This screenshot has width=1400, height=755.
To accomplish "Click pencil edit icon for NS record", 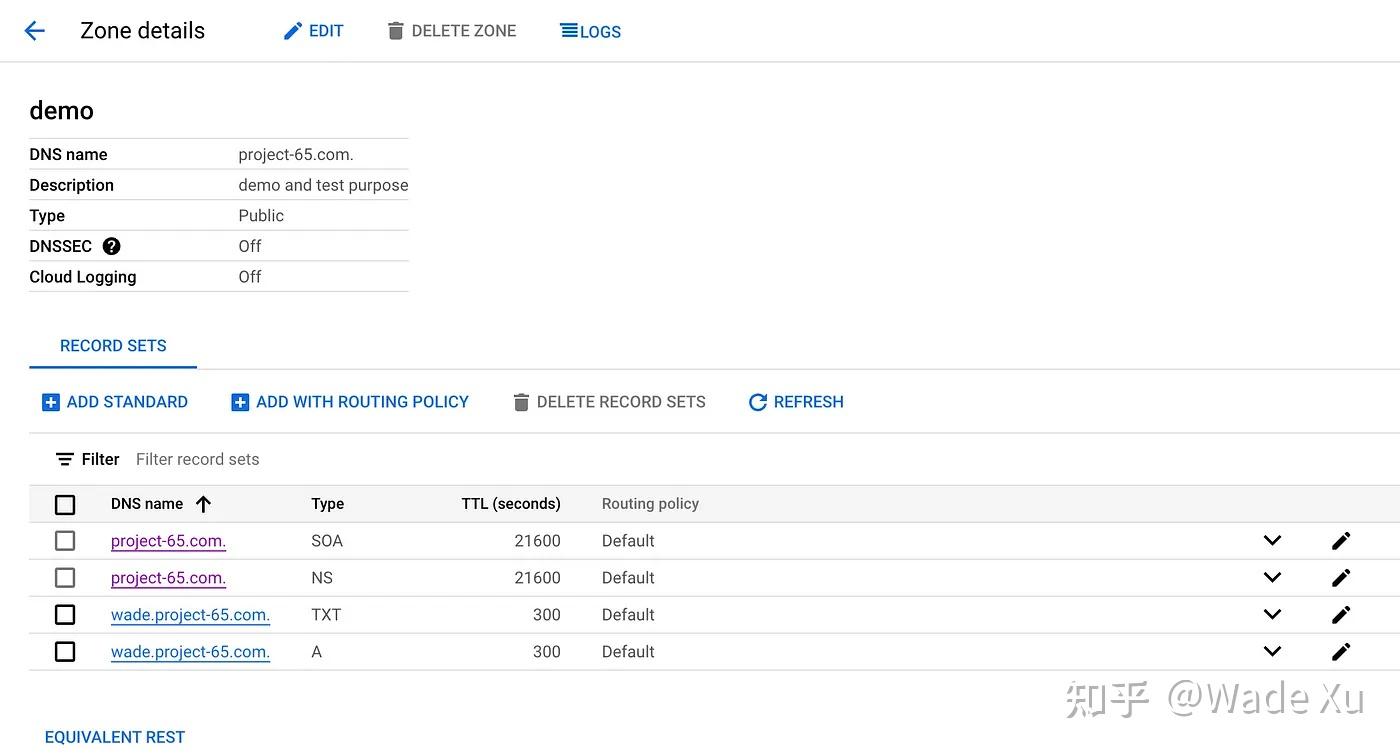I will coord(1341,578).
